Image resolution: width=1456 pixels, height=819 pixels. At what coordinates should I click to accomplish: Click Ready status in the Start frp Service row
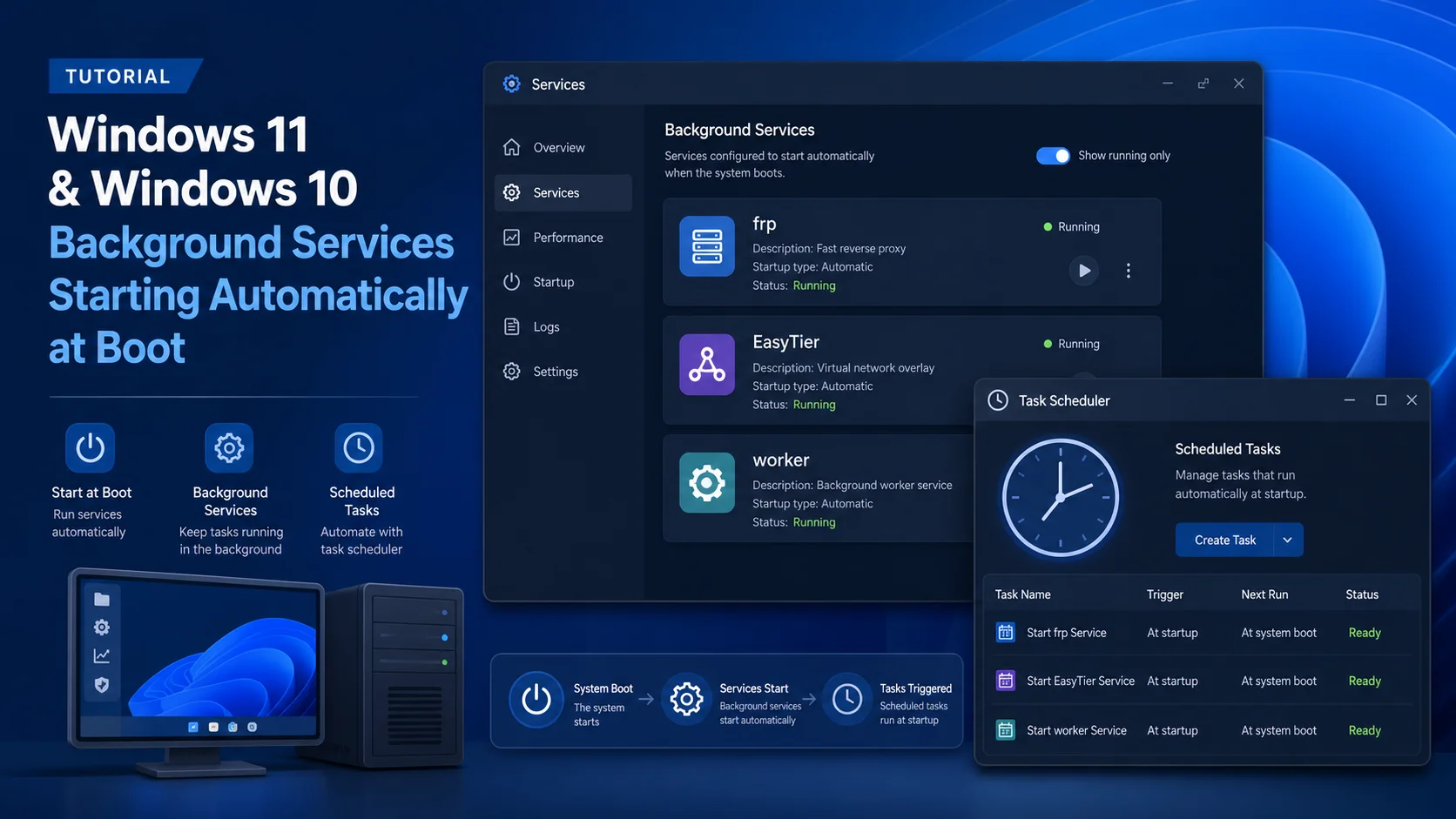tap(1365, 633)
